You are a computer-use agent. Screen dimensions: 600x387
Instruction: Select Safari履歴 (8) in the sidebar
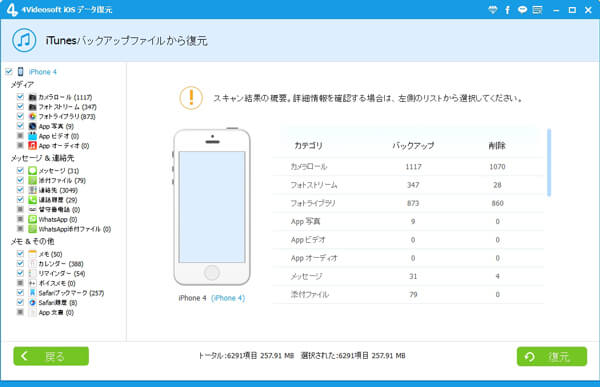pyautogui.click(x=58, y=303)
